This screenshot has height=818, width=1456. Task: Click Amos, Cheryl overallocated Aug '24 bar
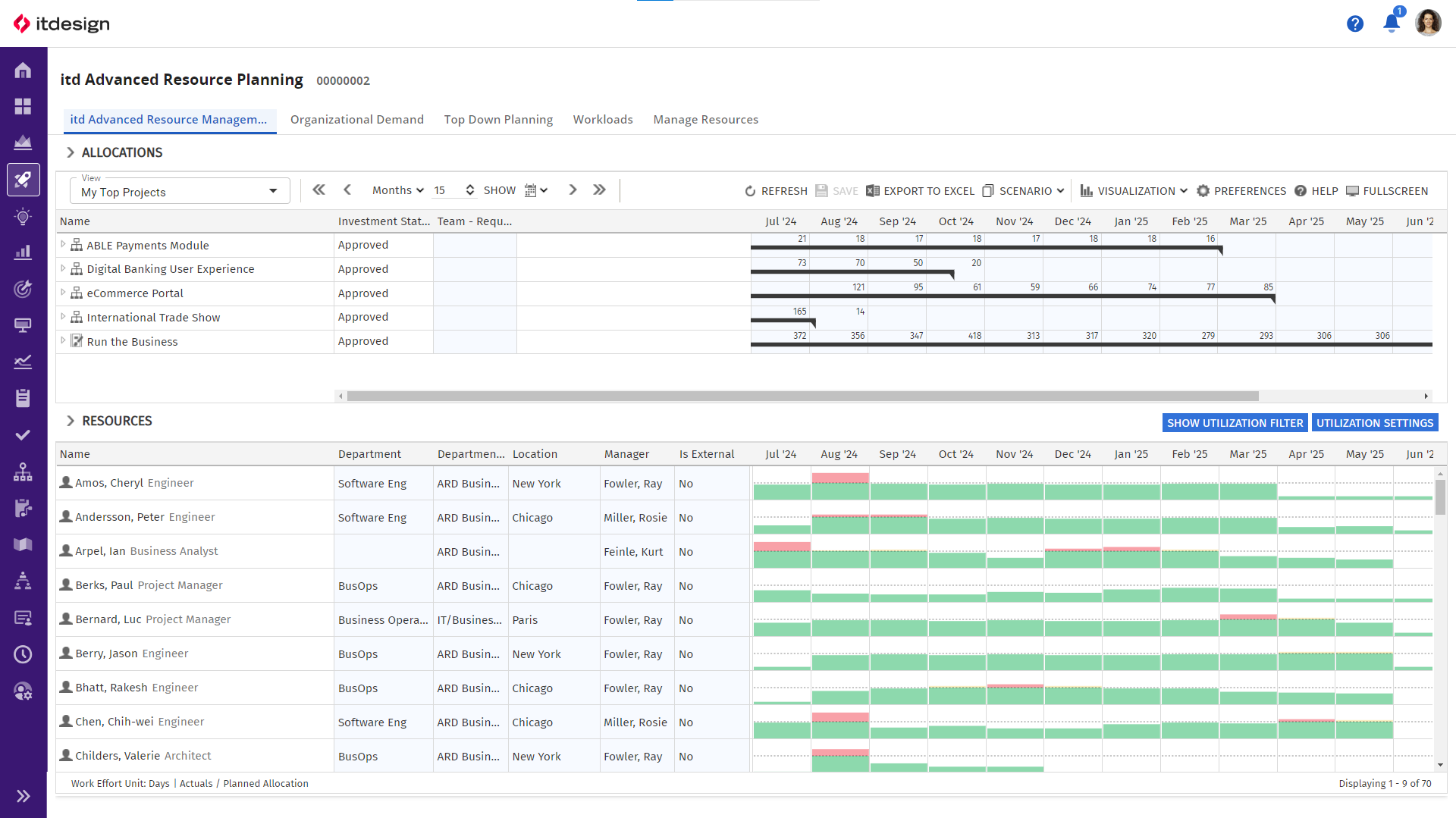tap(840, 478)
